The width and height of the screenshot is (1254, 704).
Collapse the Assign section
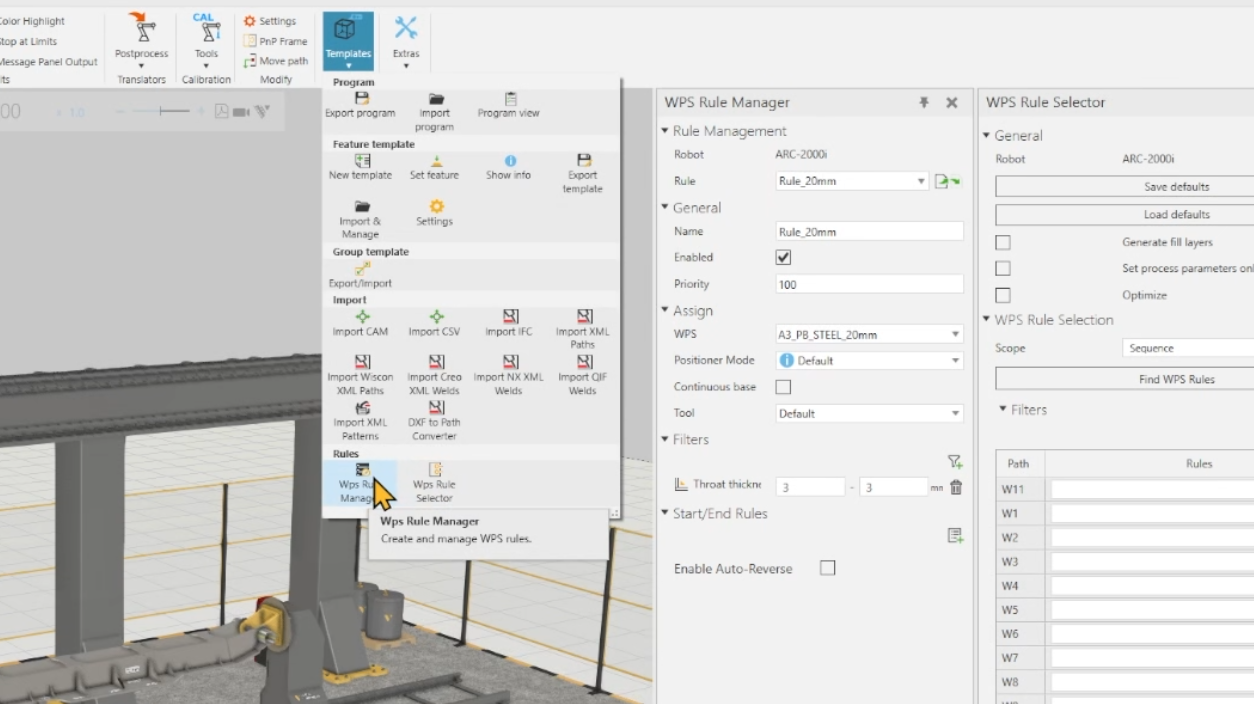coord(664,311)
